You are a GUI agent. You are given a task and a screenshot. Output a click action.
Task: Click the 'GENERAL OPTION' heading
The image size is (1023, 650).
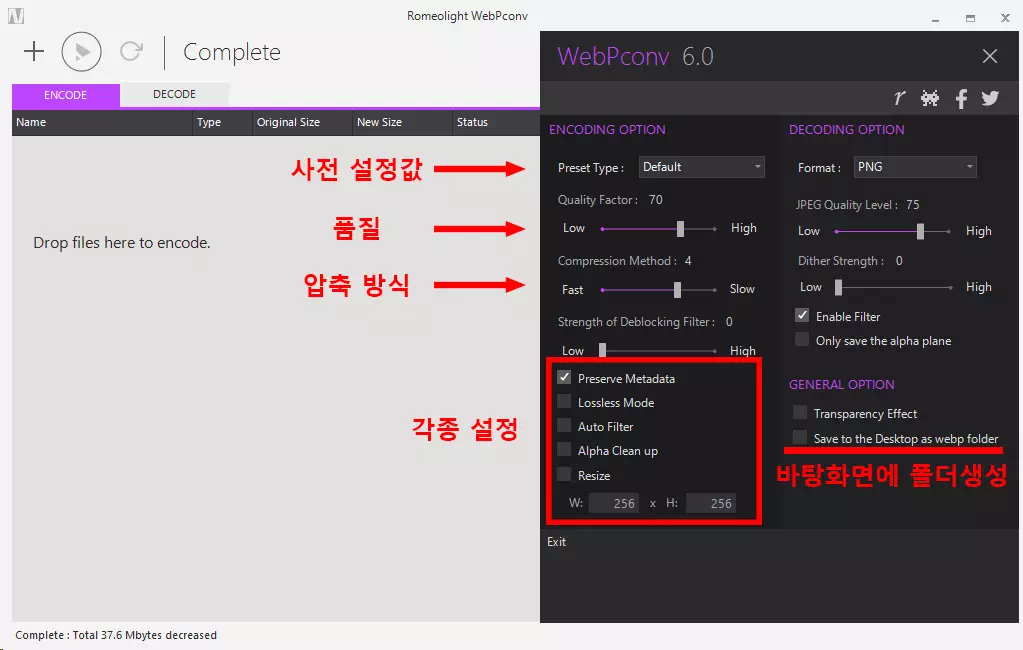pos(842,385)
